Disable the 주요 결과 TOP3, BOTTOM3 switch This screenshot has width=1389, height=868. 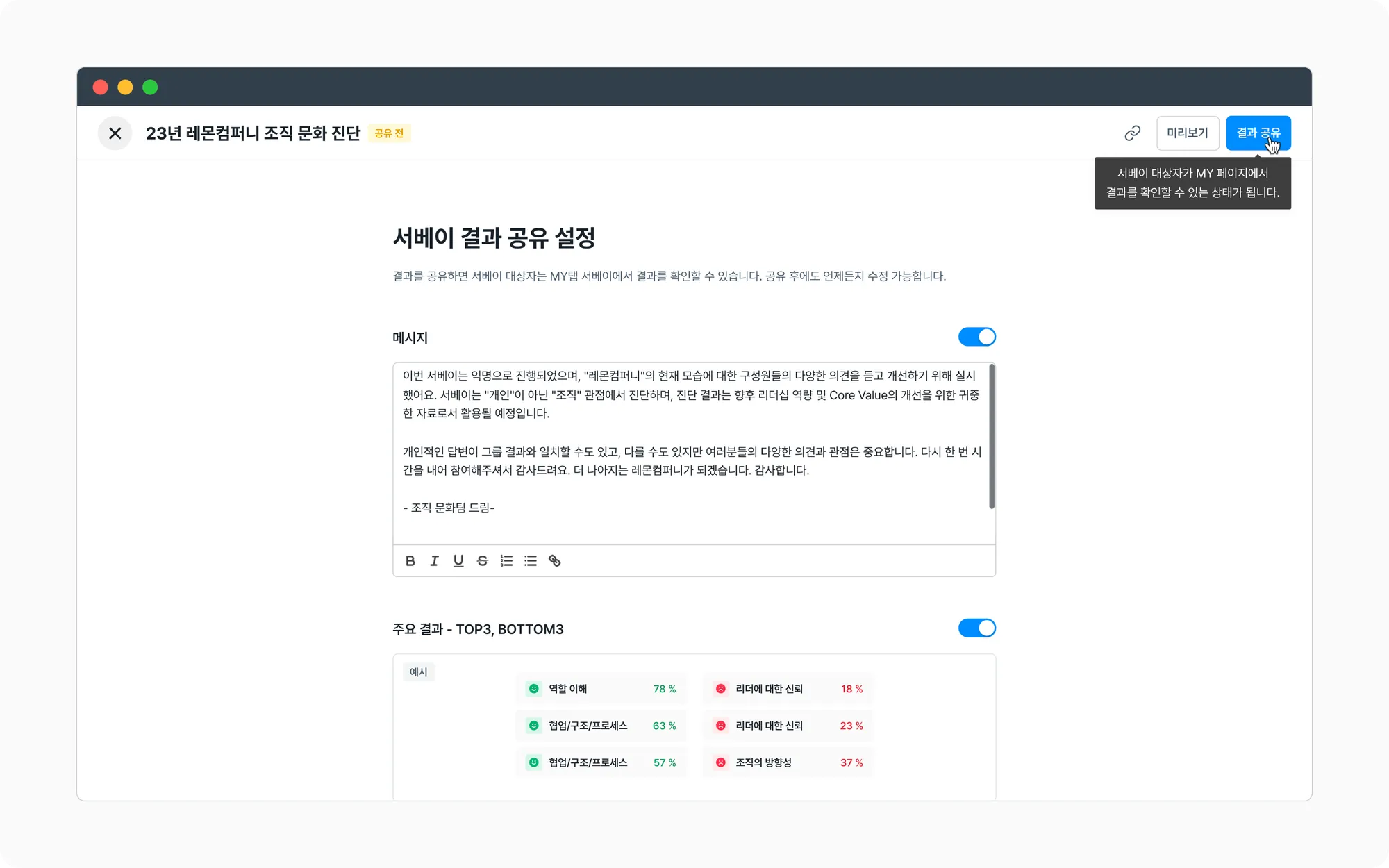pyautogui.click(x=977, y=628)
